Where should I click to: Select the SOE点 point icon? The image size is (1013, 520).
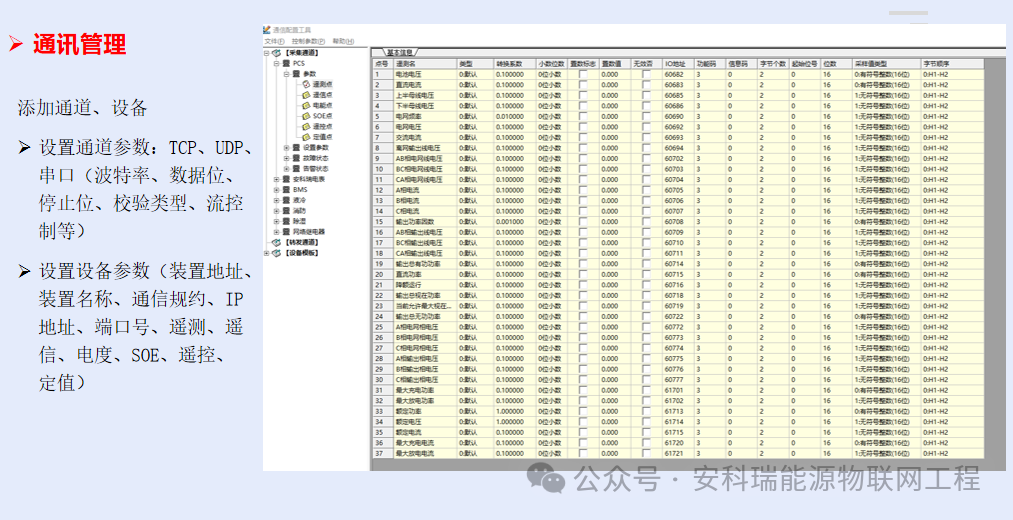(307, 116)
